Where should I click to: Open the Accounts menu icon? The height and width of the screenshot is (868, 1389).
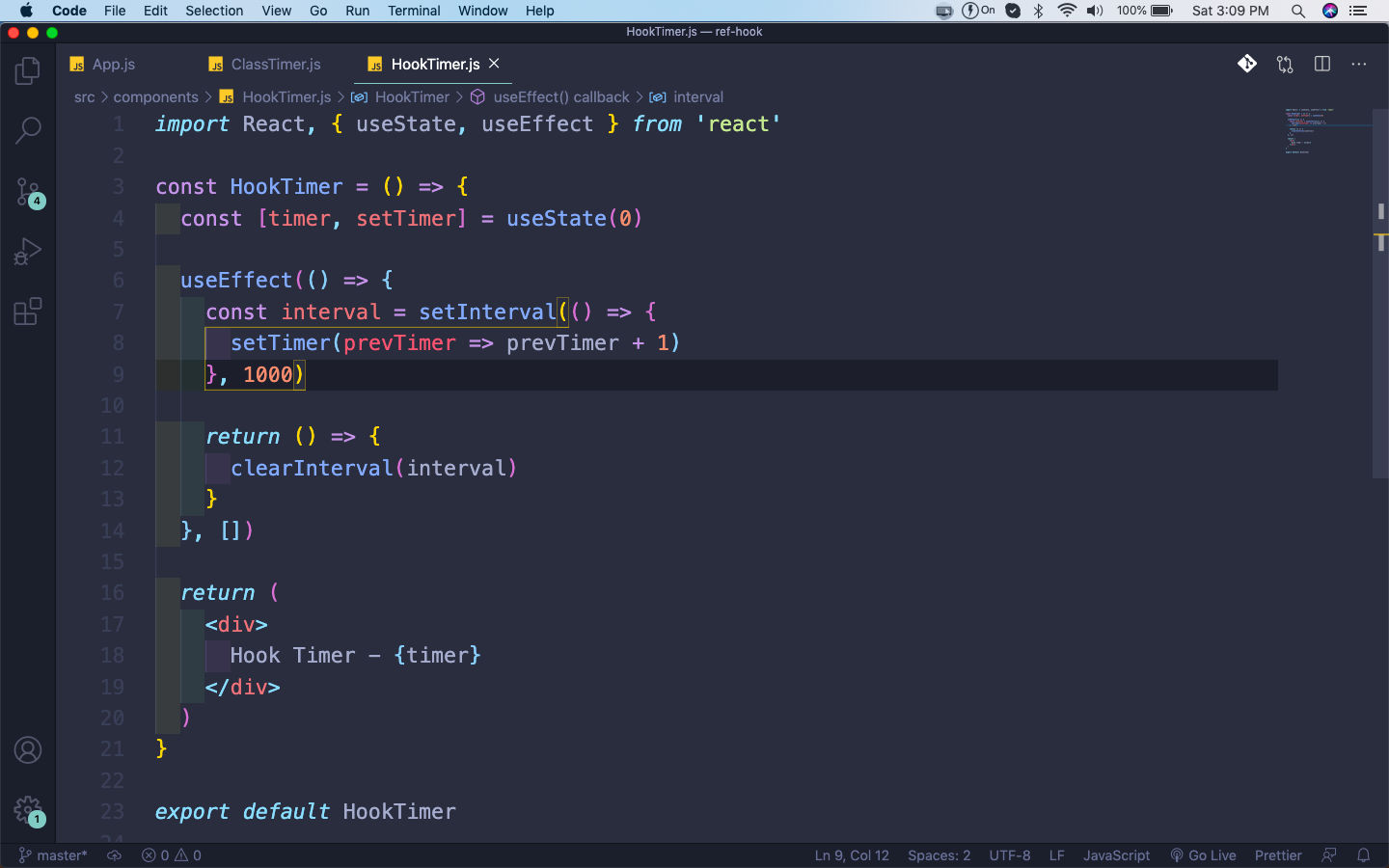click(x=28, y=749)
